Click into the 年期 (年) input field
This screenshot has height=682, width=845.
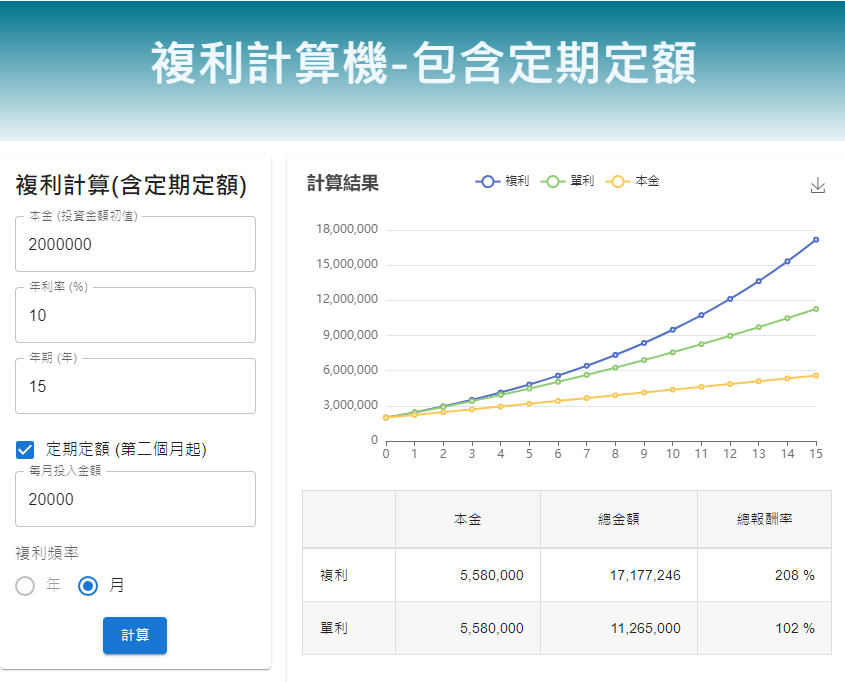pos(135,387)
